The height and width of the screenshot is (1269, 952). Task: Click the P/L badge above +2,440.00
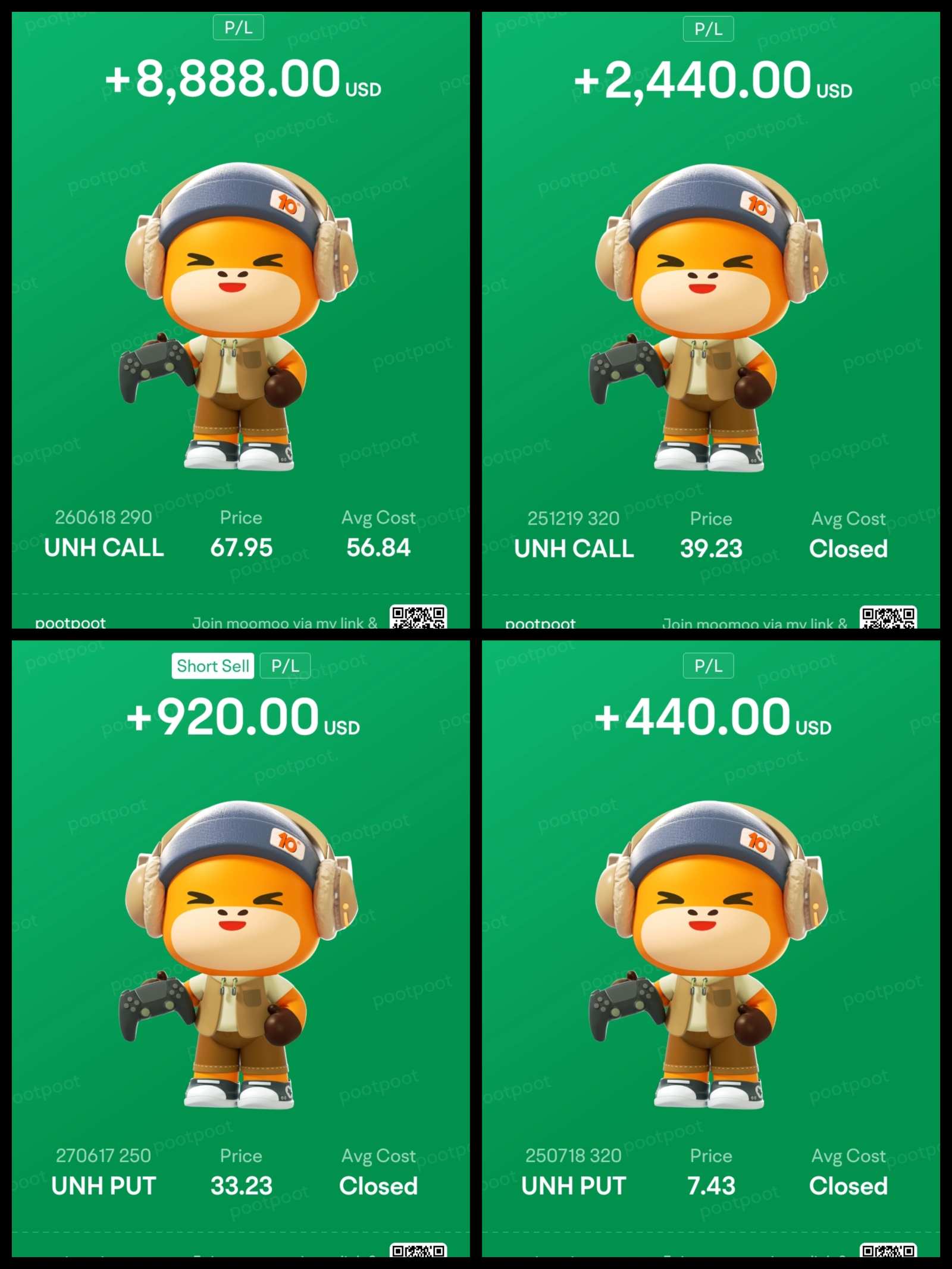click(708, 29)
